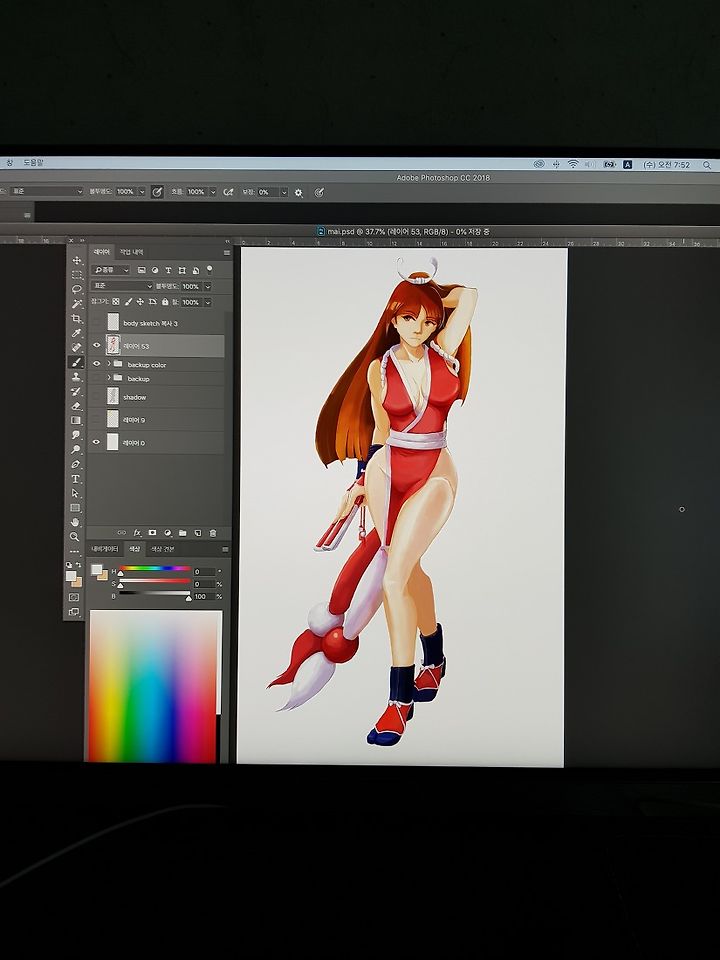Select the Dodge tool
720x960 pixels.
[x=76, y=449]
